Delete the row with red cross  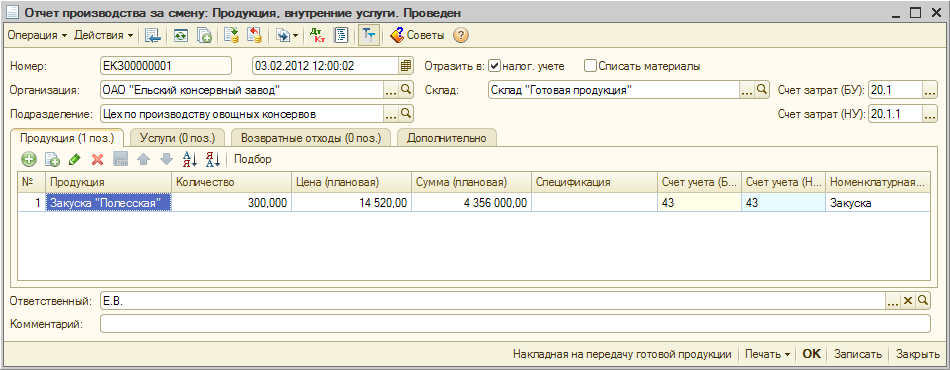pyautogui.click(x=97, y=160)
